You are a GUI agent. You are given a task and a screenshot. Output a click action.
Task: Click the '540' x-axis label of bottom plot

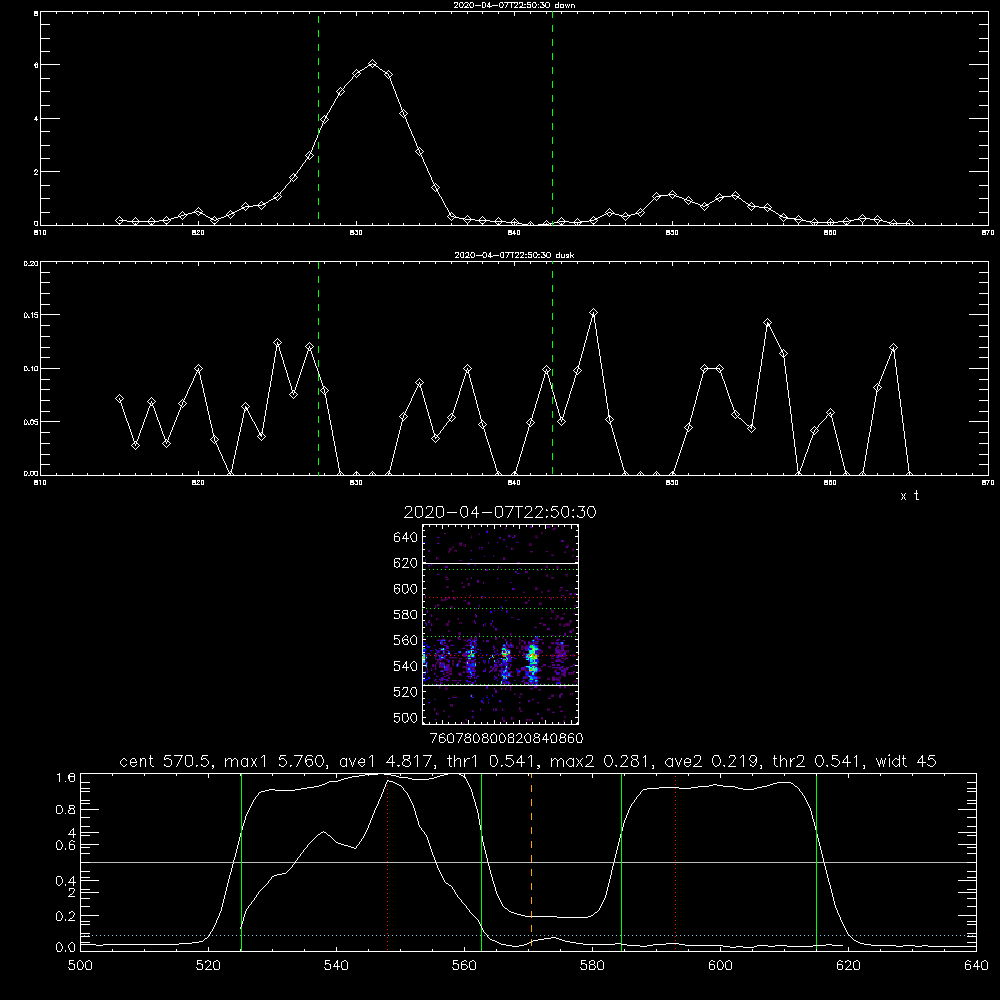[x=336, y=966]
